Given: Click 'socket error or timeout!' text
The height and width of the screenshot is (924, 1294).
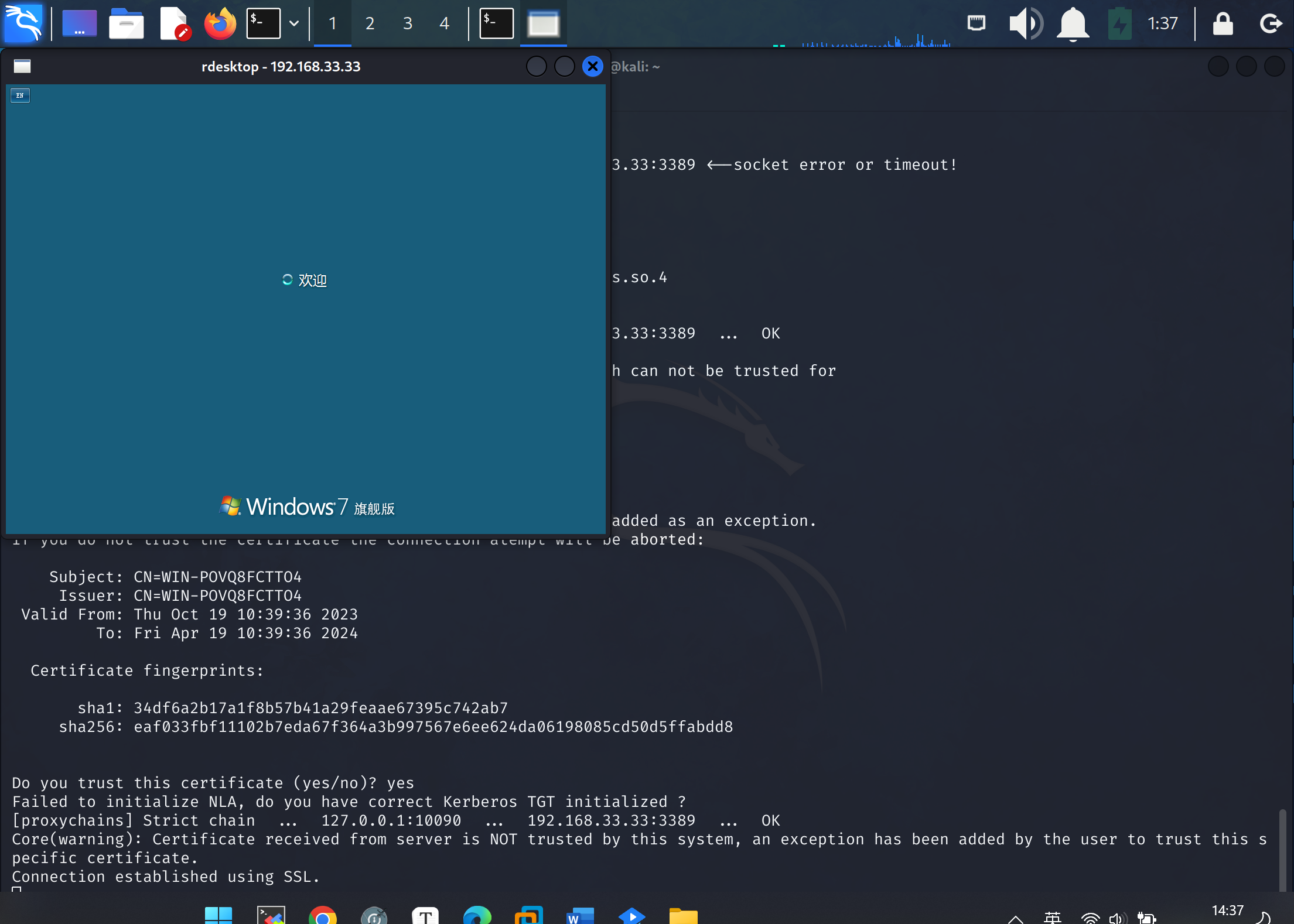Looking at the screenshot, I should pyautogui.click(x=845, y=165).
